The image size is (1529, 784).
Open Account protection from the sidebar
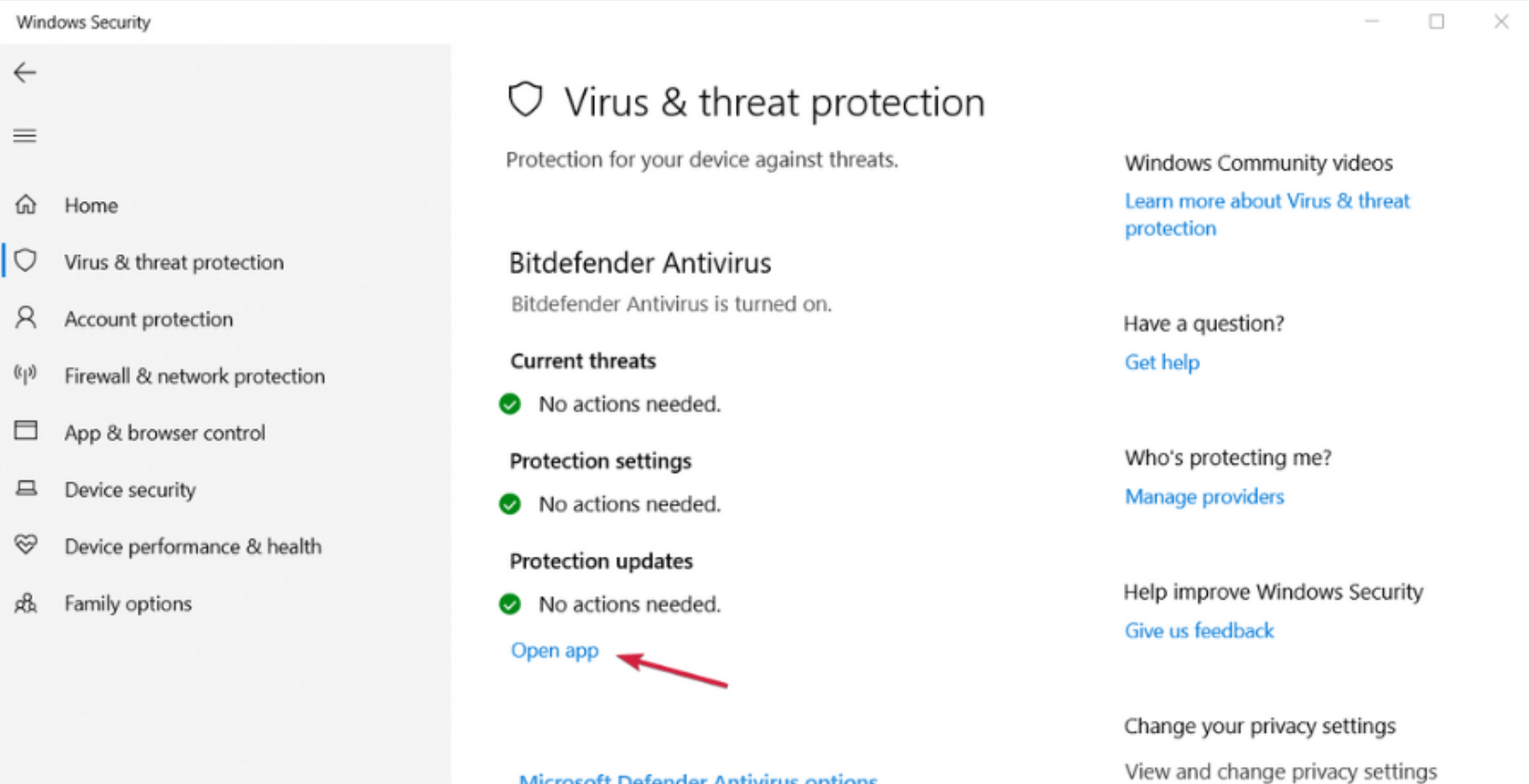click(x=148, y=318)
